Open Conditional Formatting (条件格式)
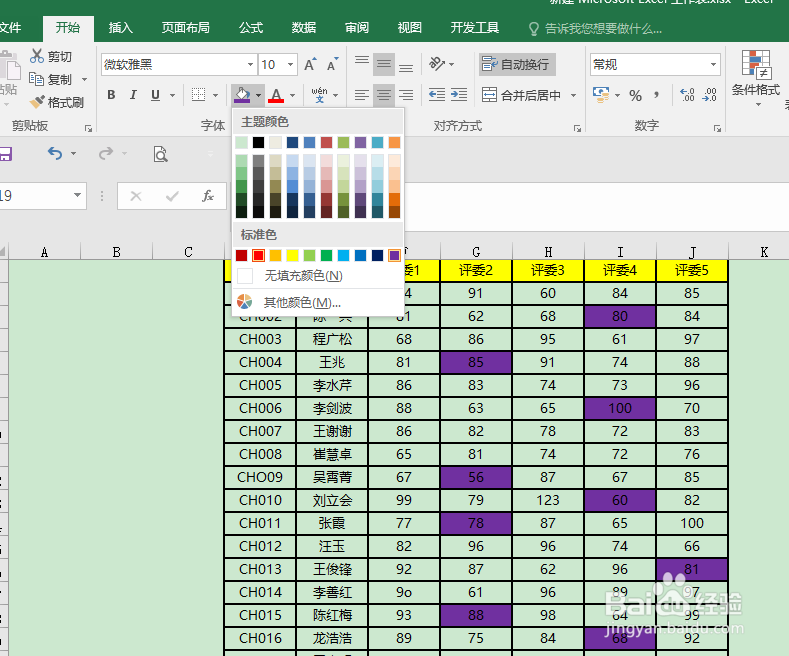The width and height of the screenshot is (789, 656). point(756,77)
